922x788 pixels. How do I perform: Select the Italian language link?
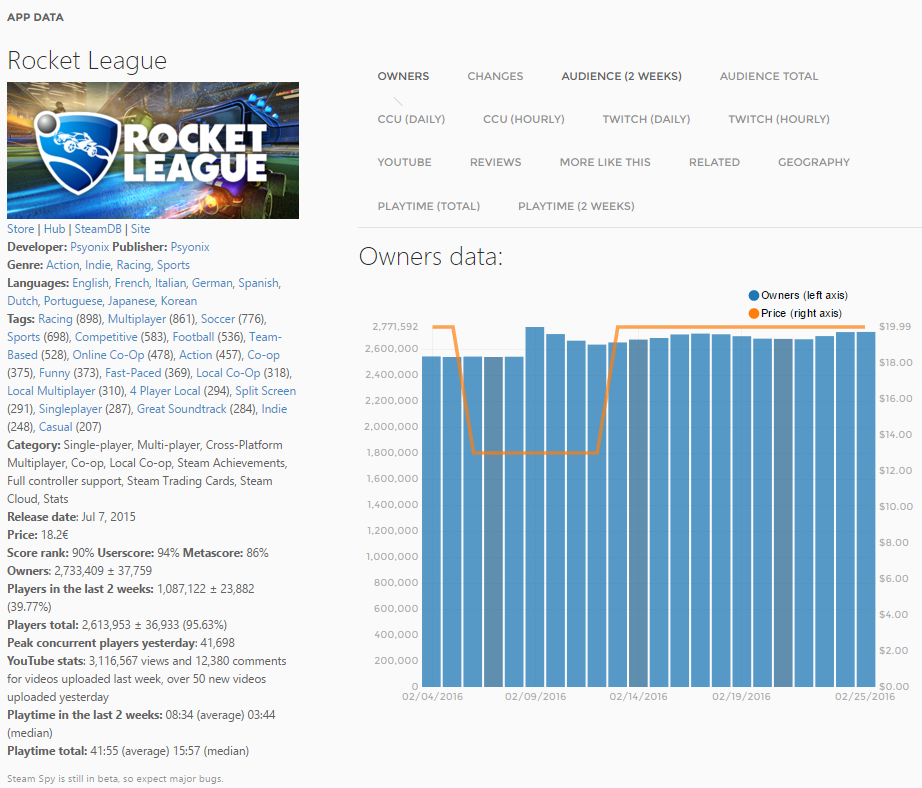click(x=171, y=283)
